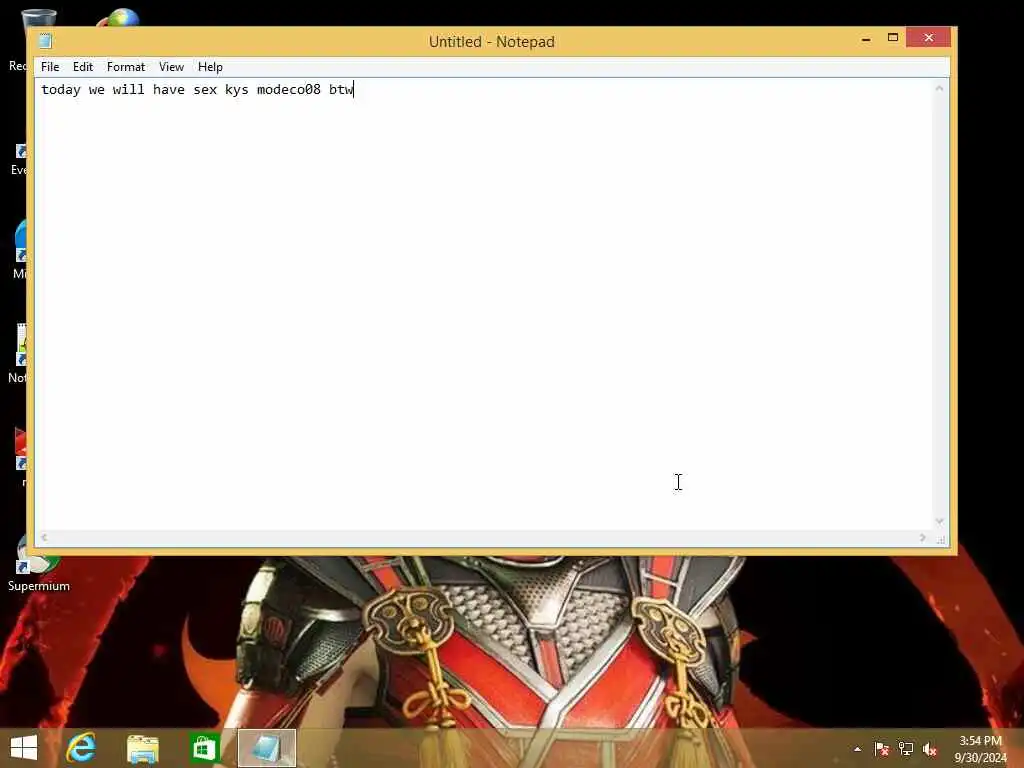The image size is (1024, 768).
Task: Click the vertical scrollbar up arrow
Action: (939, 88)
